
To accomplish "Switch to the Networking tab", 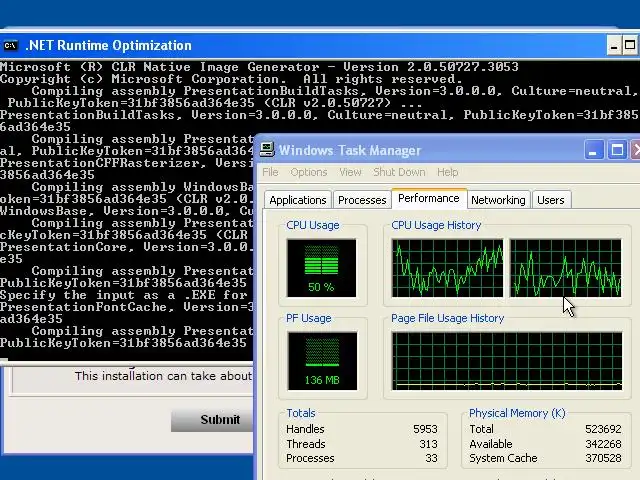I will [498, 200].
